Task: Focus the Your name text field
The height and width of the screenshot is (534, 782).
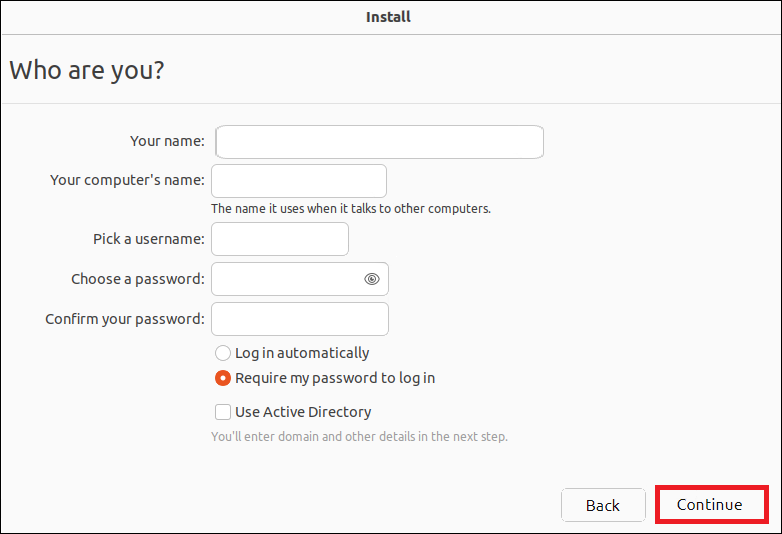Action: pos(380,142)
